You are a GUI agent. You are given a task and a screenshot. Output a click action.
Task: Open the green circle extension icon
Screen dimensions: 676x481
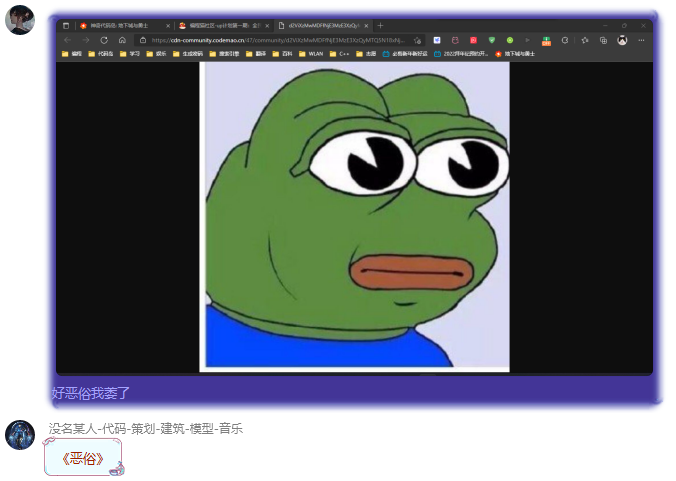[x=510, y=40]
